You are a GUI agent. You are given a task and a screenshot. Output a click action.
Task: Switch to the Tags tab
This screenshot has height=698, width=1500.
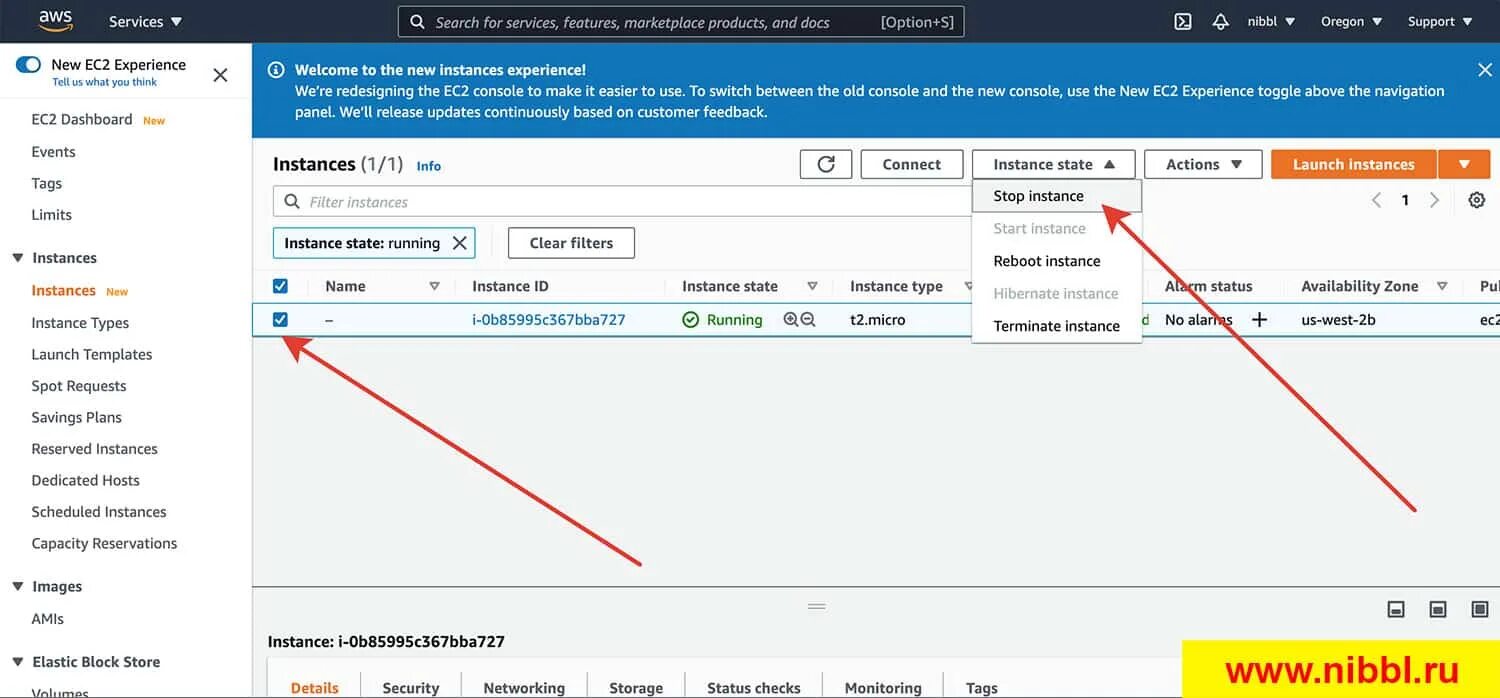[982, 687]
